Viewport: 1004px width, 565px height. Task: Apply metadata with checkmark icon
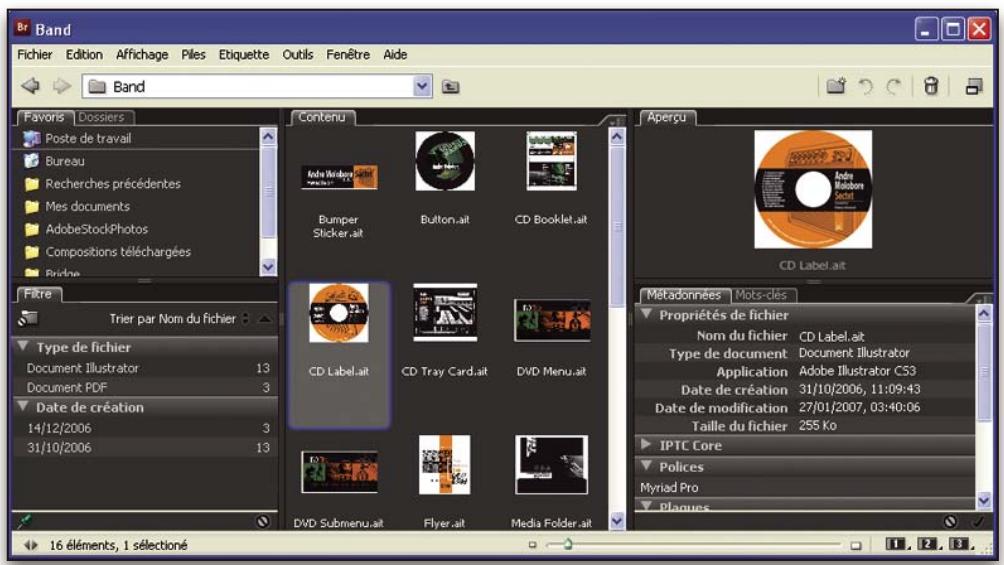pos(977,521)
